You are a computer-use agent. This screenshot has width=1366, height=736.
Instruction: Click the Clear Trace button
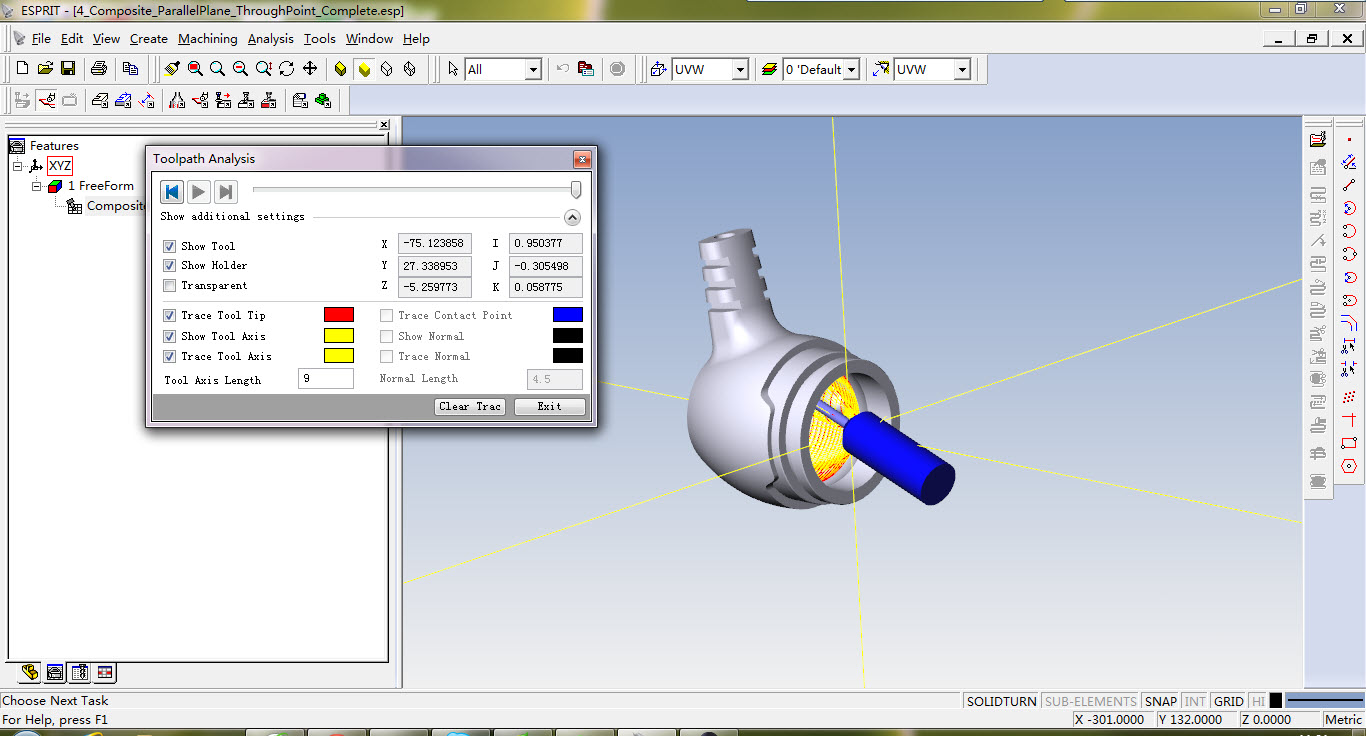click(470, 406)
